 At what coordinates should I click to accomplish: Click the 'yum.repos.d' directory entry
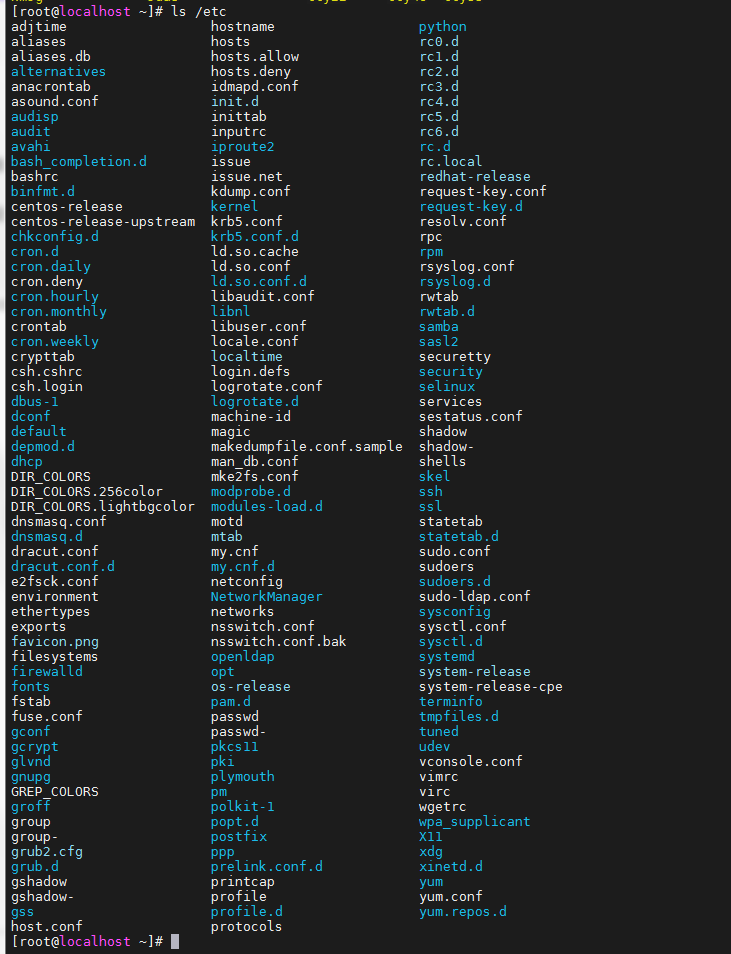pyautogui.click(x=462, y=912)
